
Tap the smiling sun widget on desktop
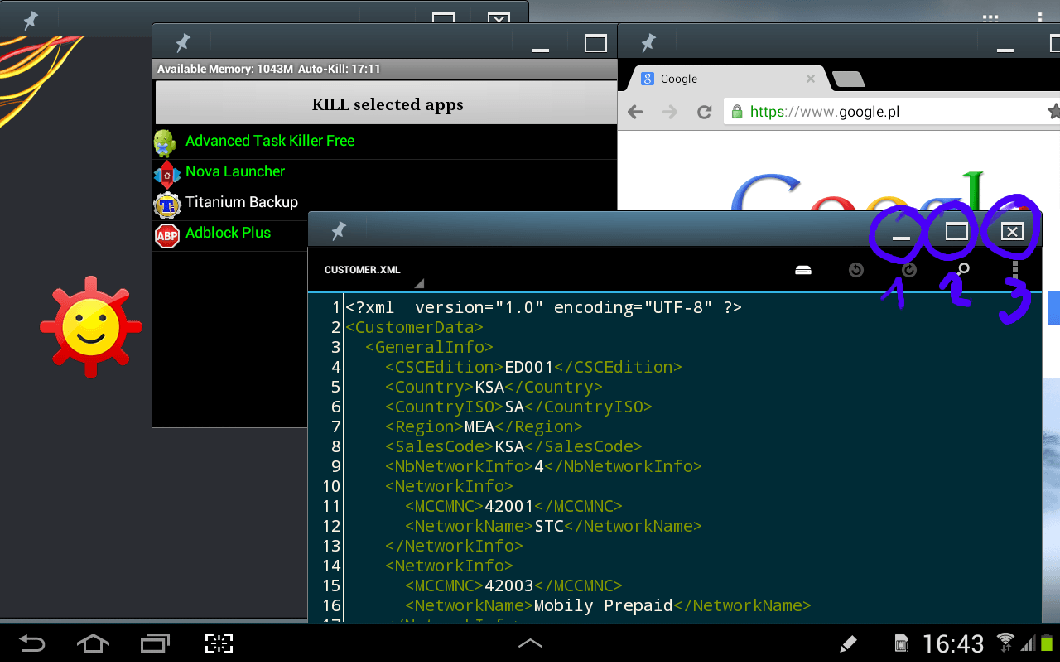click(91, 327)
